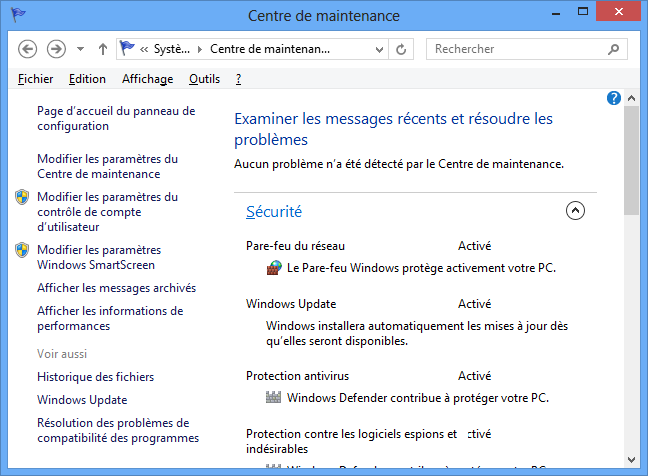Click the title bar flag icon

18,14
